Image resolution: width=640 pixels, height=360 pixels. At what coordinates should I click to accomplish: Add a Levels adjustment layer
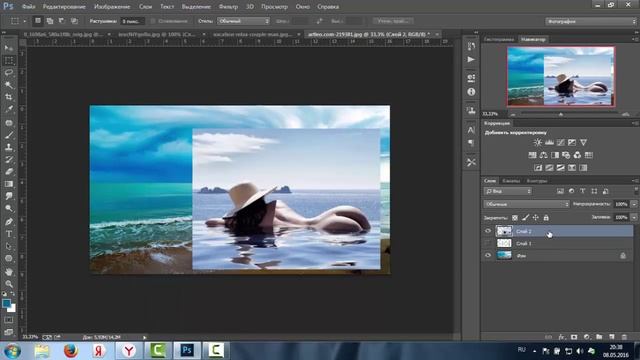point(549,142)
